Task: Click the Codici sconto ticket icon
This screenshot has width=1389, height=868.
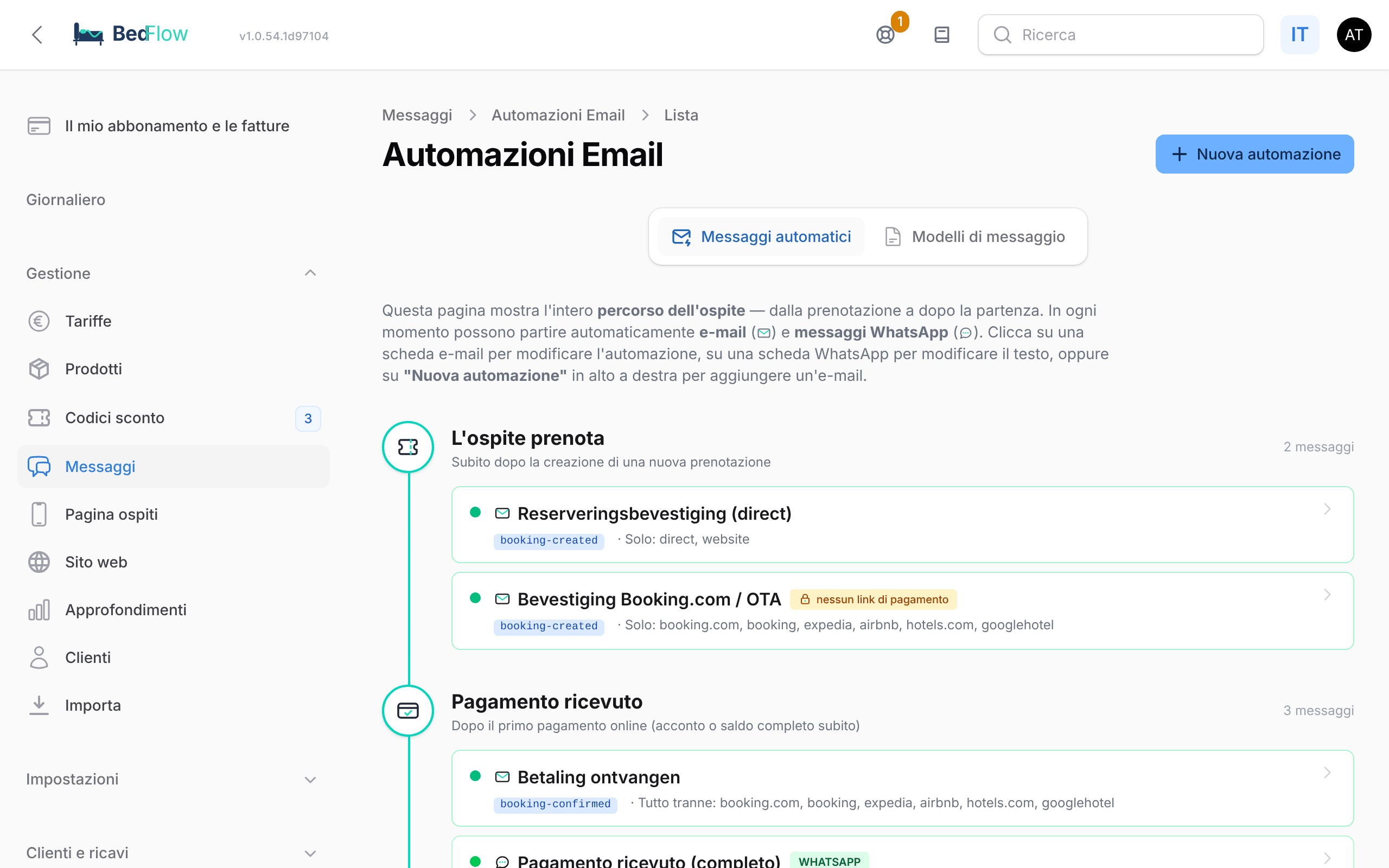Action: 39,417
